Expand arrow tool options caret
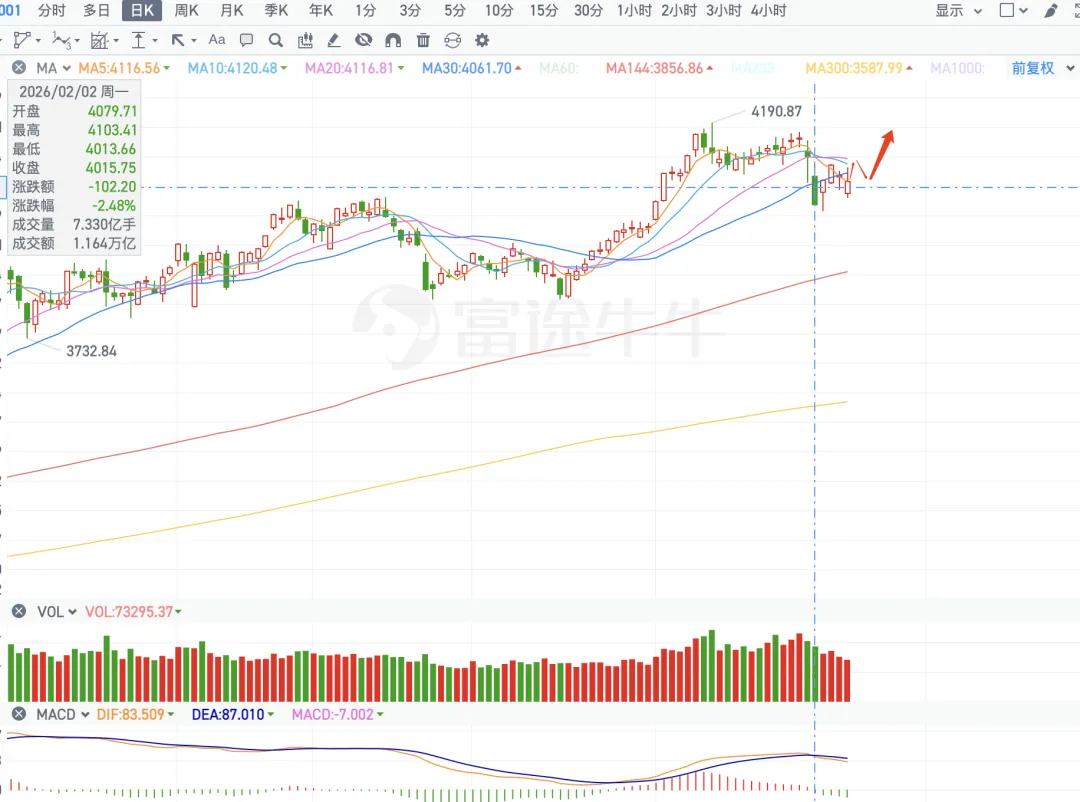Viewport: 1080px width, 802px height. point(194,41)
